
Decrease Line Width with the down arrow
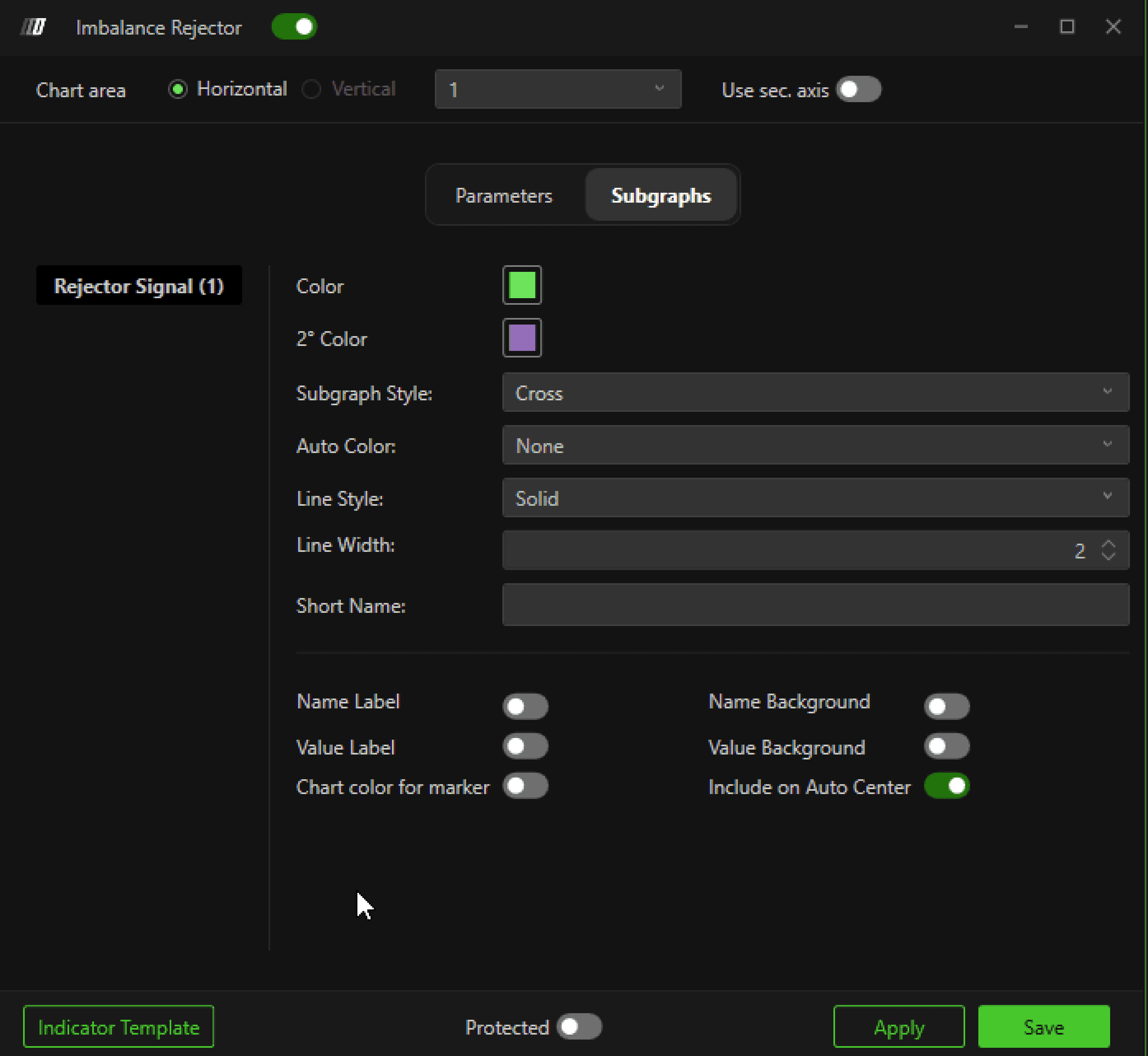point(1108,556)
